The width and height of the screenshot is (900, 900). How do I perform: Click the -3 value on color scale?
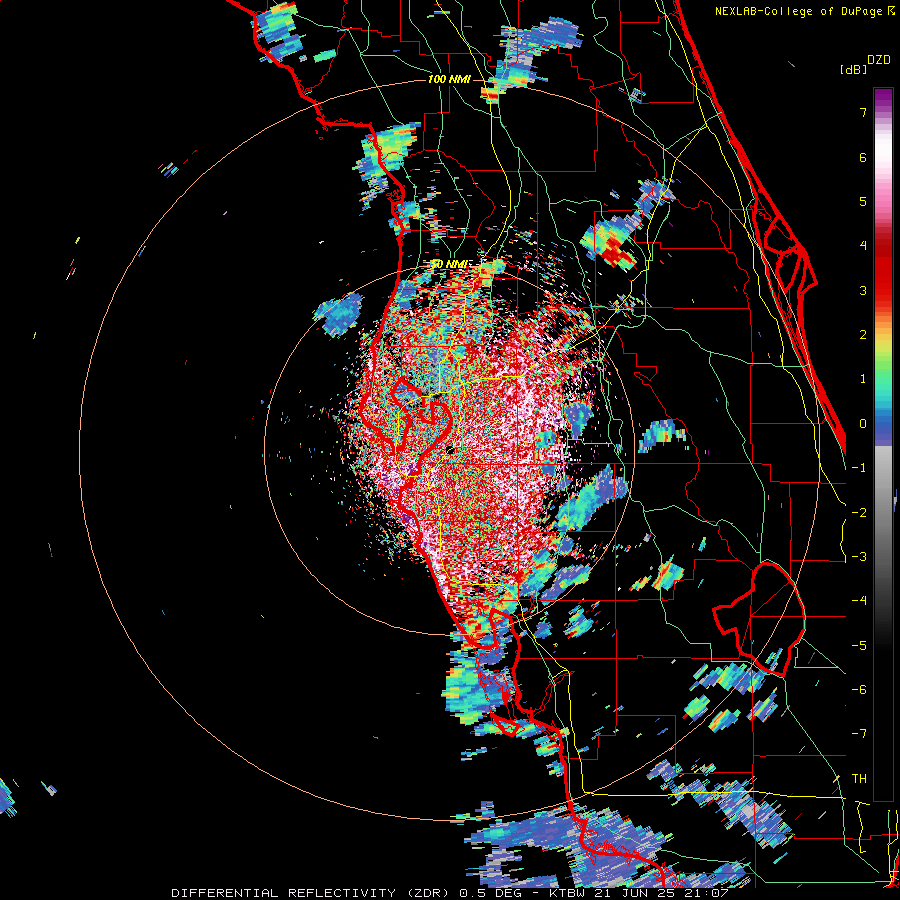point(859,557)
